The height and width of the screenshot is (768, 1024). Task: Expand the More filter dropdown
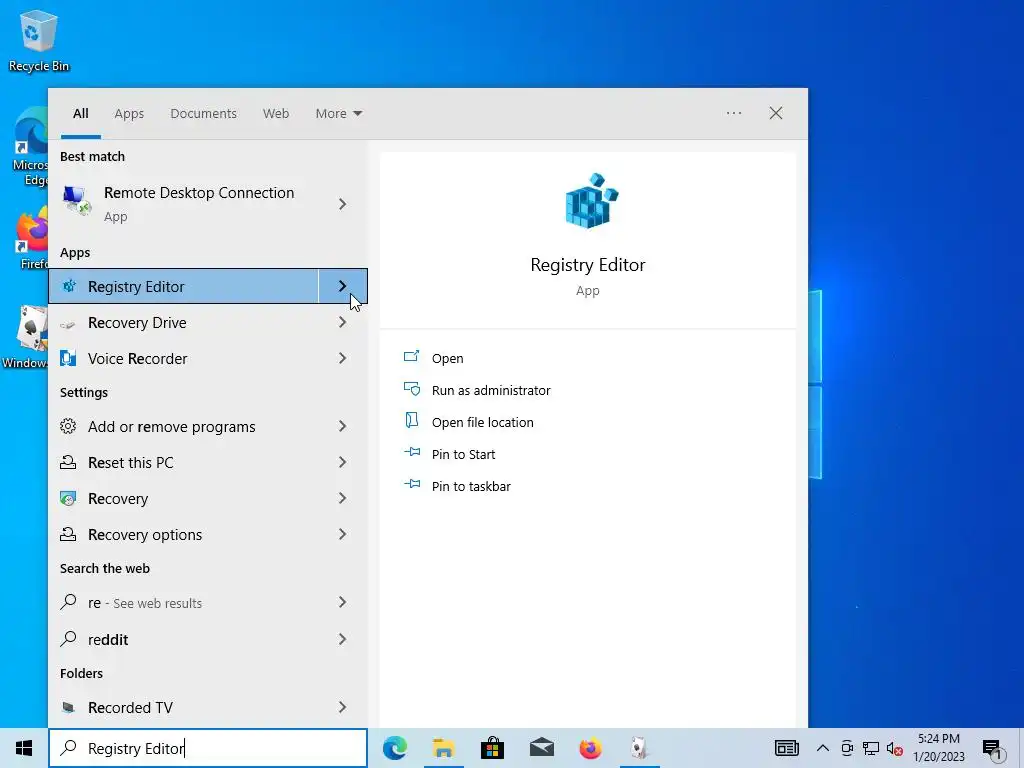(338, 114)
